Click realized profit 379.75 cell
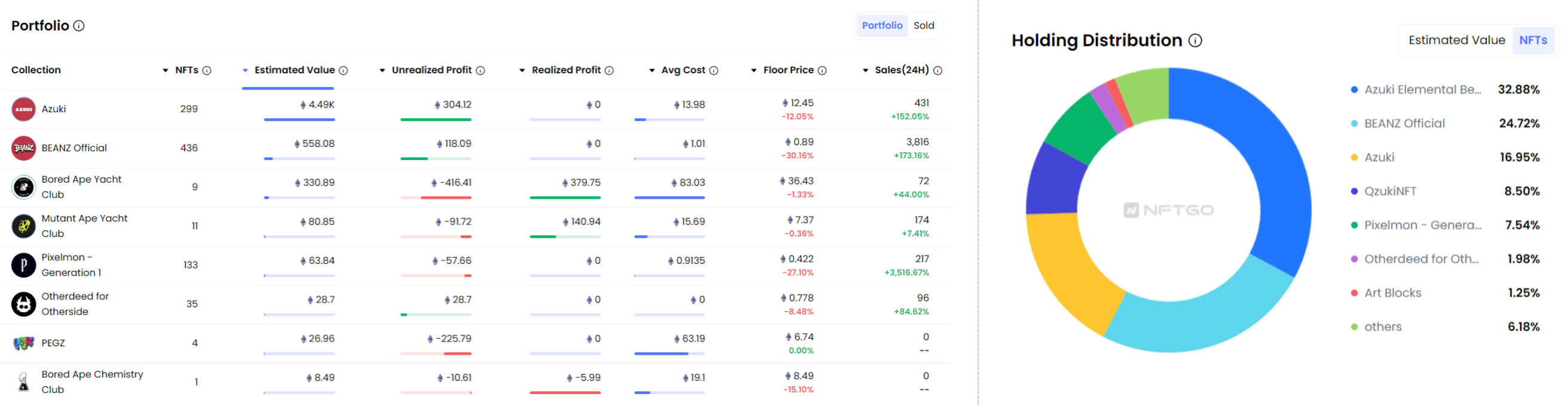 click(581, 183)
